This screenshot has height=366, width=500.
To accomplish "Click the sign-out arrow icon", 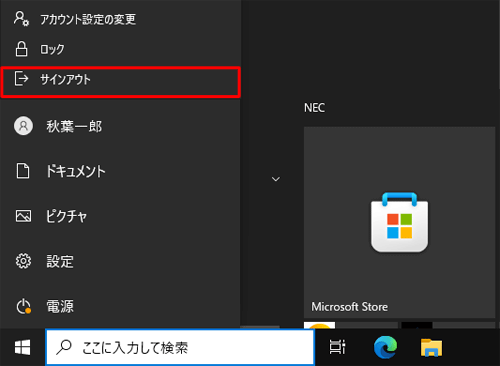I will [21, 79].
